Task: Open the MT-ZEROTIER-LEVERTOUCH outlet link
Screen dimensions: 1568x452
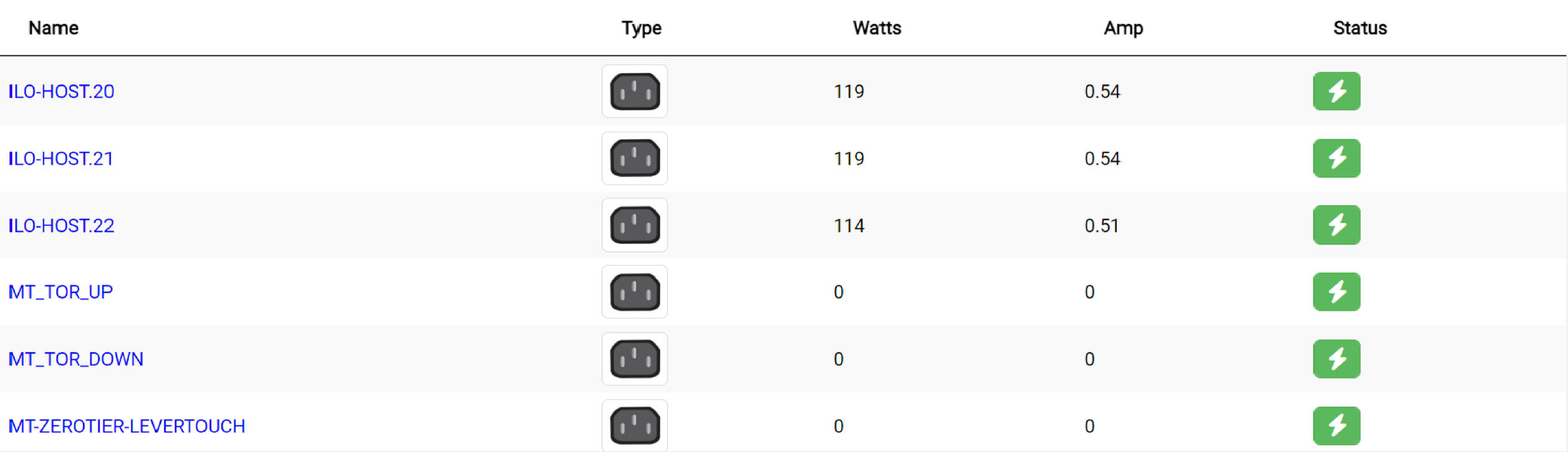Action: pyautogui.click(x=127, y=426)
